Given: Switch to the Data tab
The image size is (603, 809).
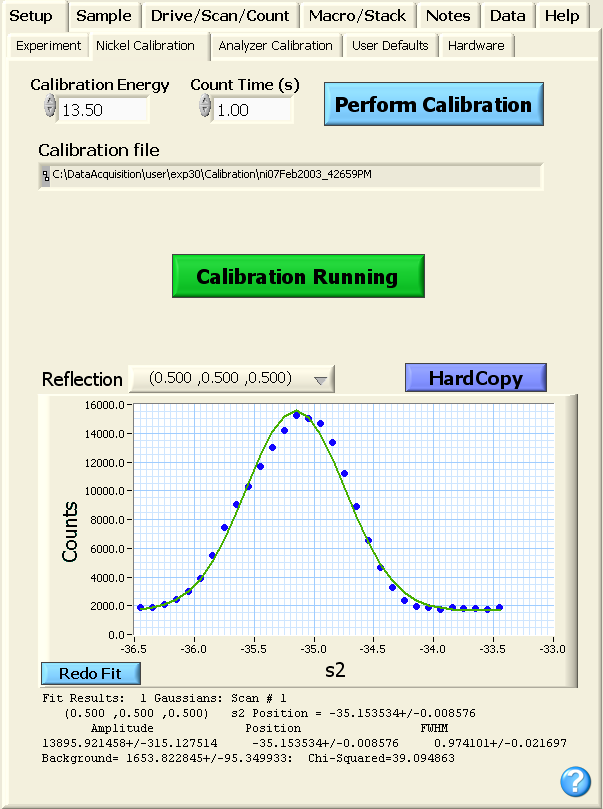Looking at the screenshot, I should 508,16.
